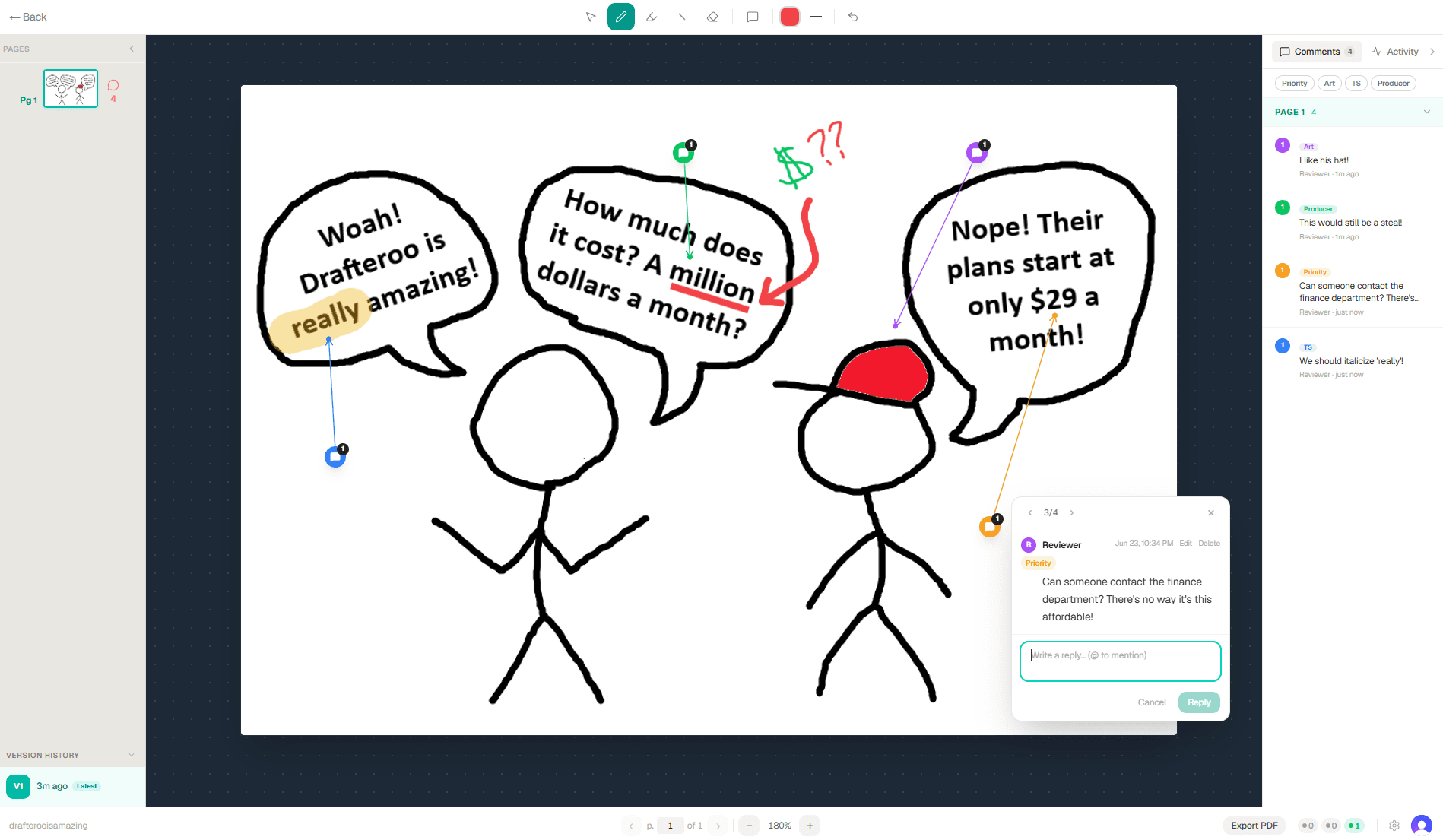Go back using the Back link
This screenshot has height=840, width=1443.
pos(28,17)
